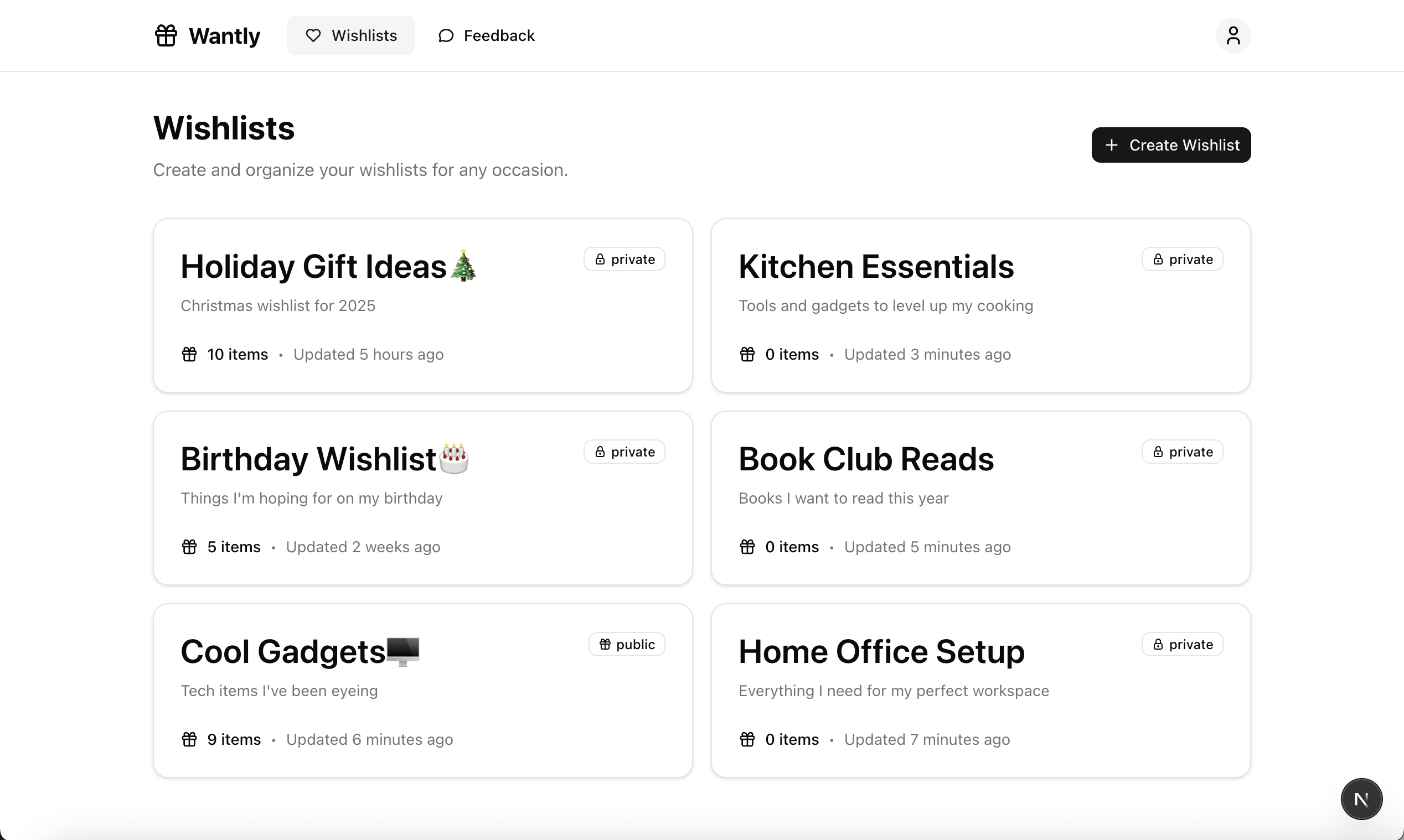Click the speech bubble Feedback icon
The image size is (1404, 840).
point(446,35)
